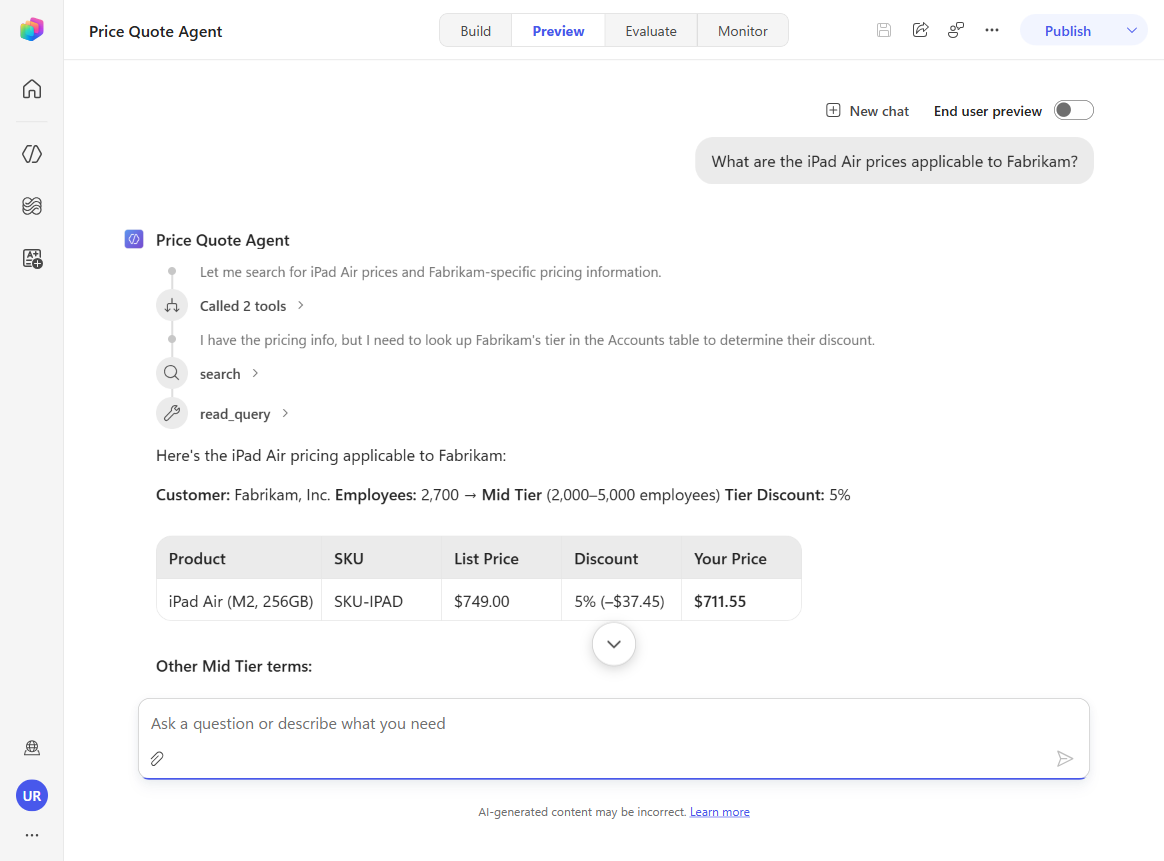Click the read_query step label
The height and width of the screenshot is (861, 1164).
tap(235, 414)
